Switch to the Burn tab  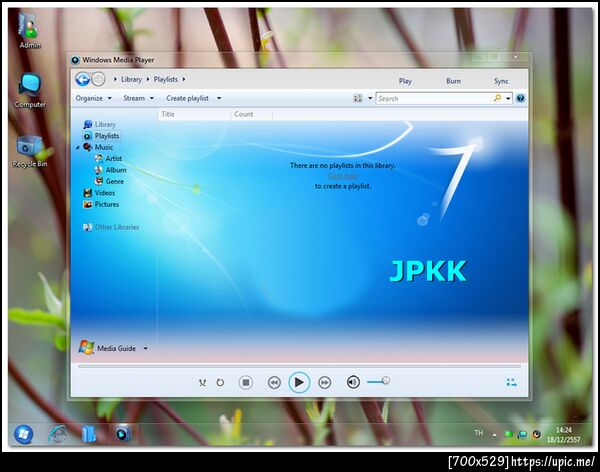pos(453,81)
